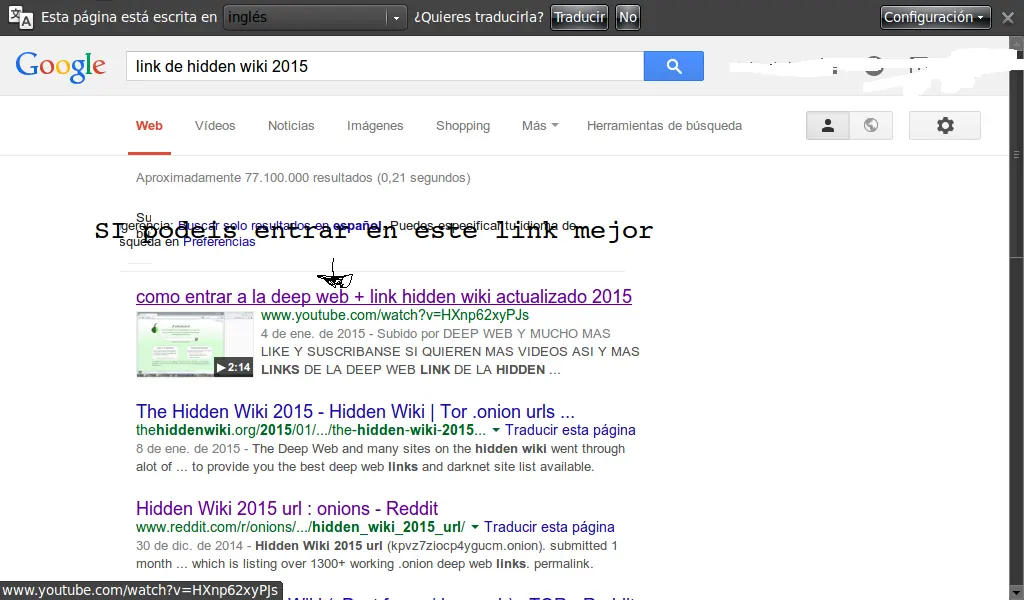Click the www.youtube.com/watch green URL
The image size is (1024, 600).
tap(395, 315)
